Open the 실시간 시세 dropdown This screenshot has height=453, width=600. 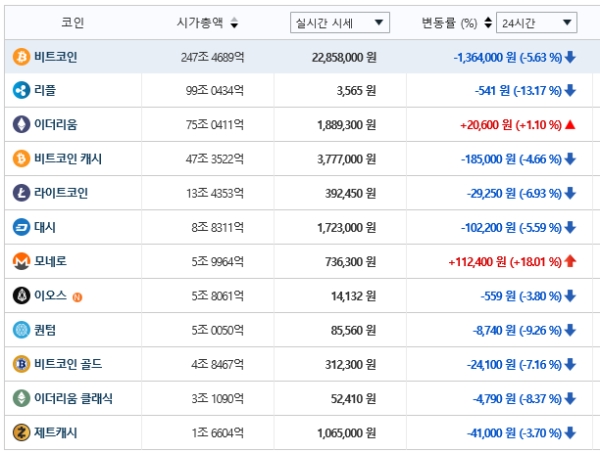click(x=339, y=22)
